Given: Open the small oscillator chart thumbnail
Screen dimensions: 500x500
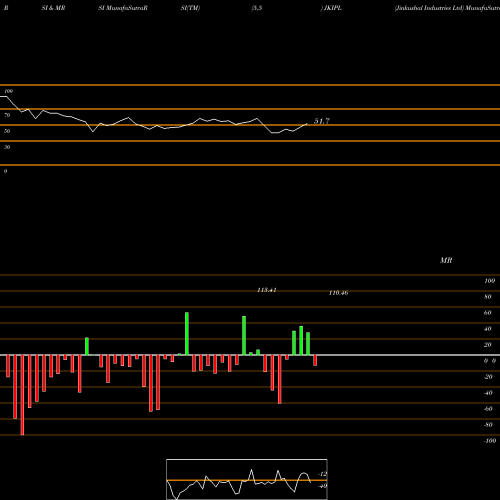Looking at the screenshot, I should (247, 479).
